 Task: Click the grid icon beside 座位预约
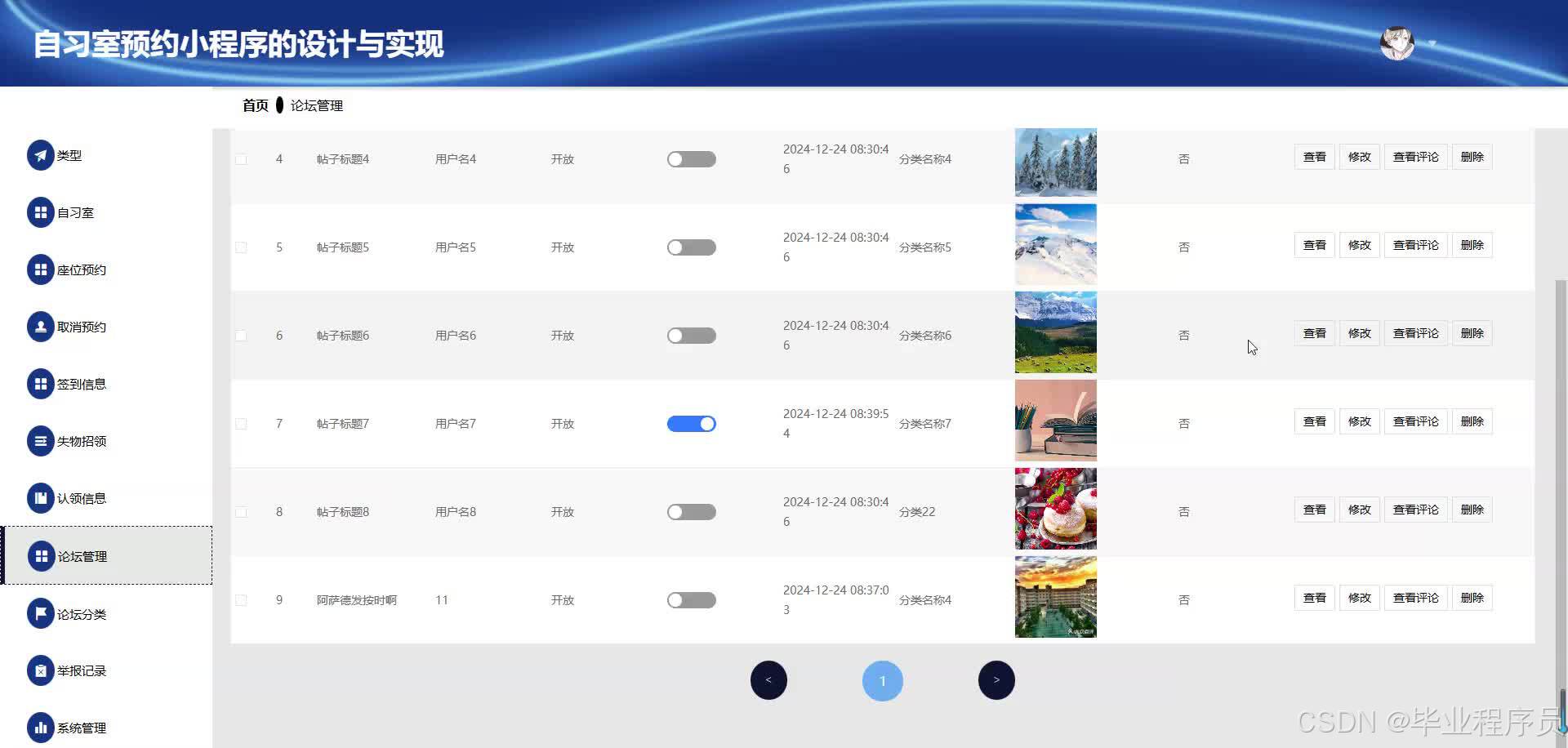coord(41,269)
